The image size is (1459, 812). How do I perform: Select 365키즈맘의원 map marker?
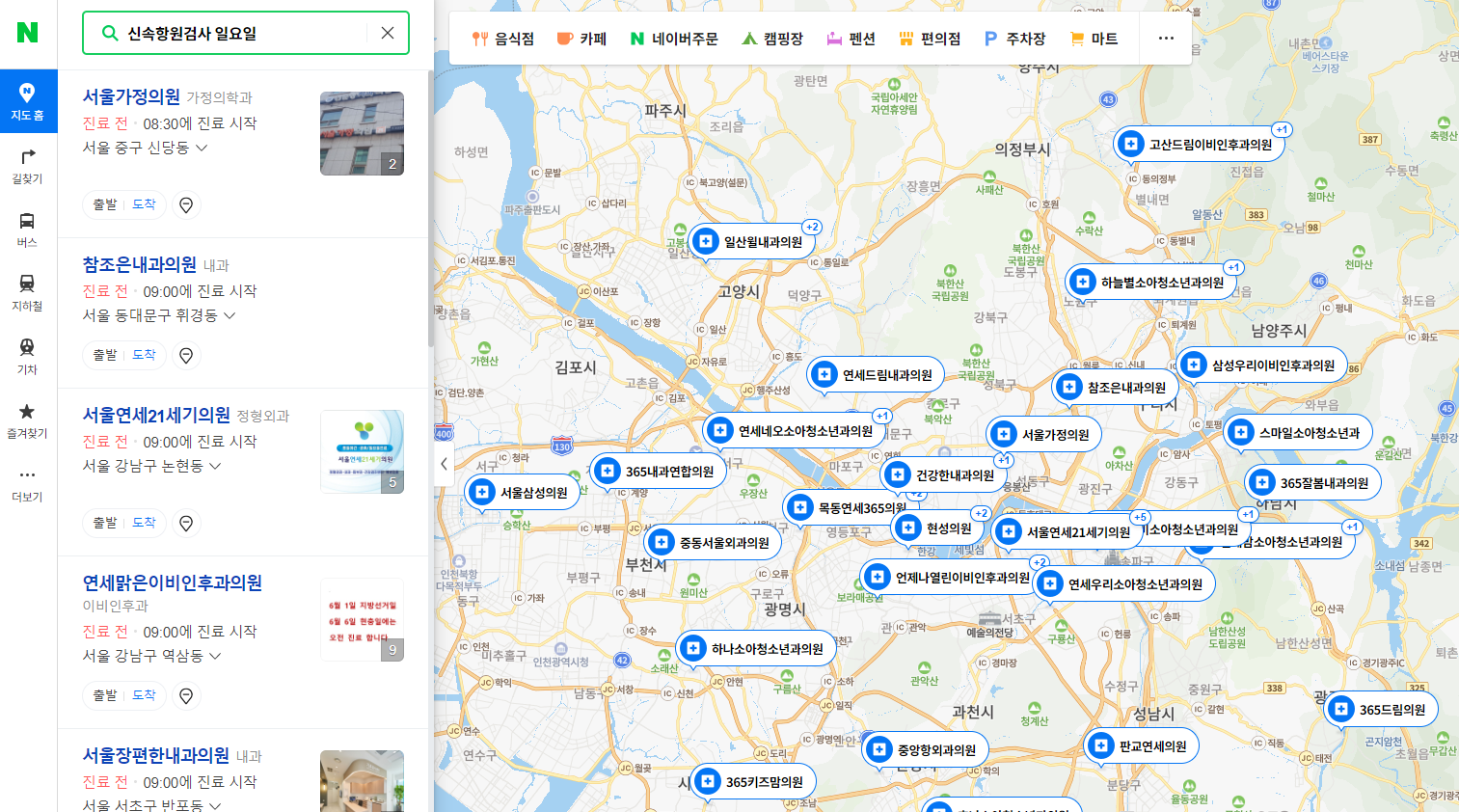click(x=753, y=782)
